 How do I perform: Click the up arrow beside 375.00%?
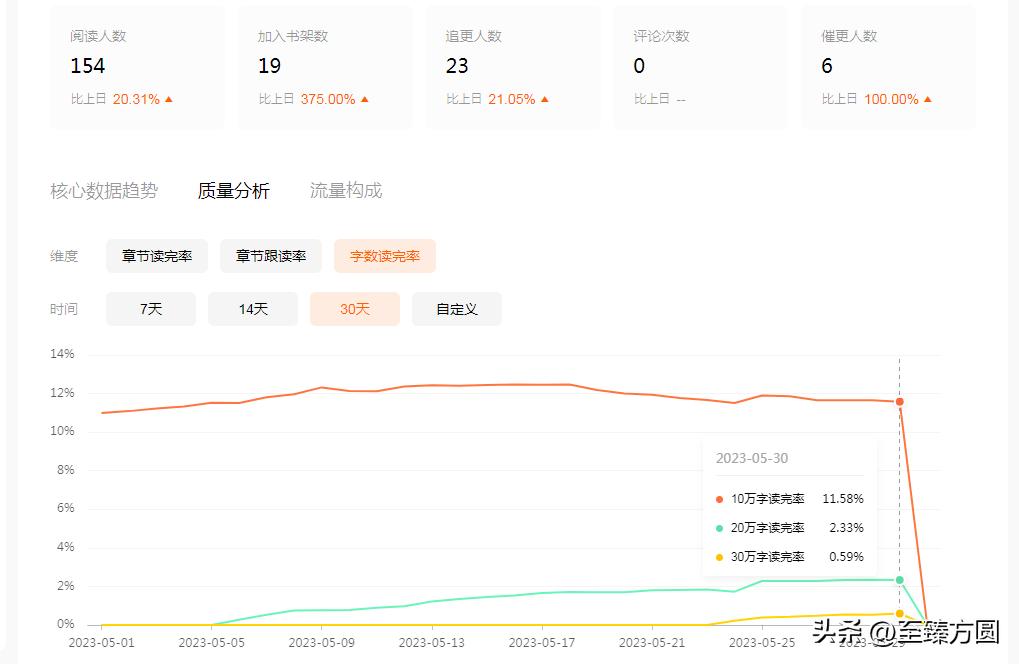(365, 99)
